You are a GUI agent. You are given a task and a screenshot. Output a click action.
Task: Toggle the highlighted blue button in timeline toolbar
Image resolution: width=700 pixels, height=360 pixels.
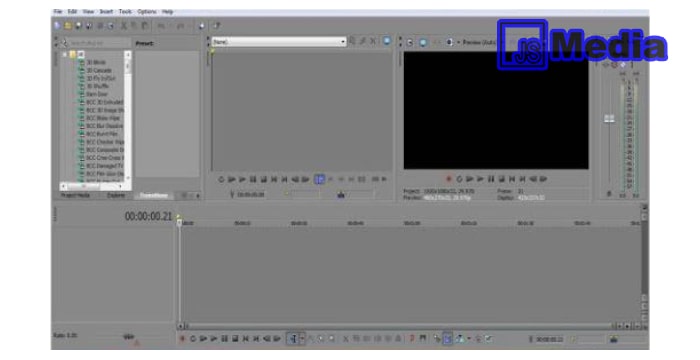[x=447, y=339]
